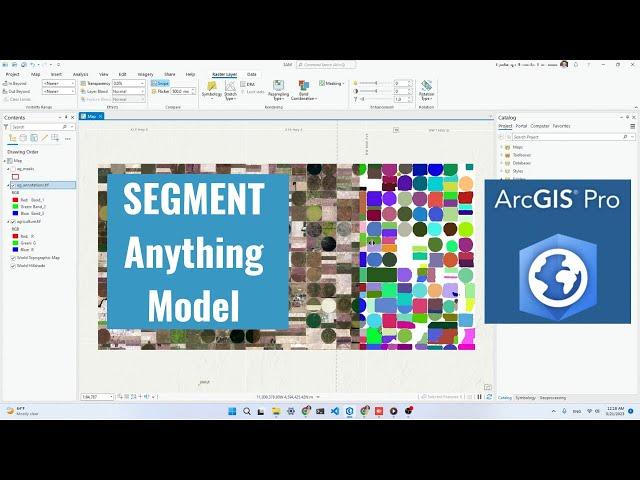The image size is (640, 480).
Task: Click the Insert ribbon tab
Action: pos(56,74)
